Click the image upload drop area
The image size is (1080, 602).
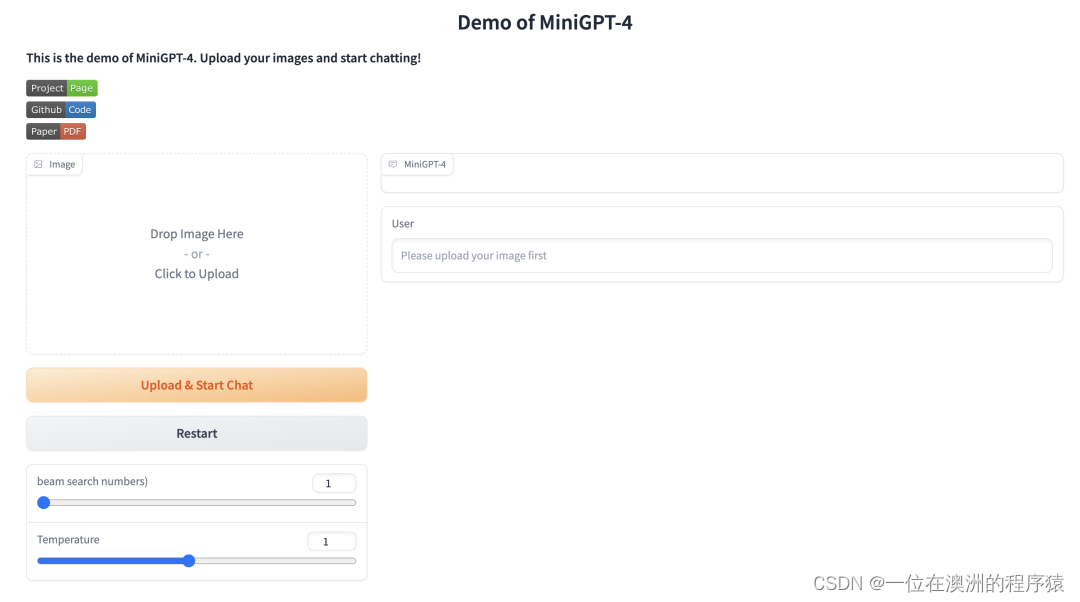196,253
